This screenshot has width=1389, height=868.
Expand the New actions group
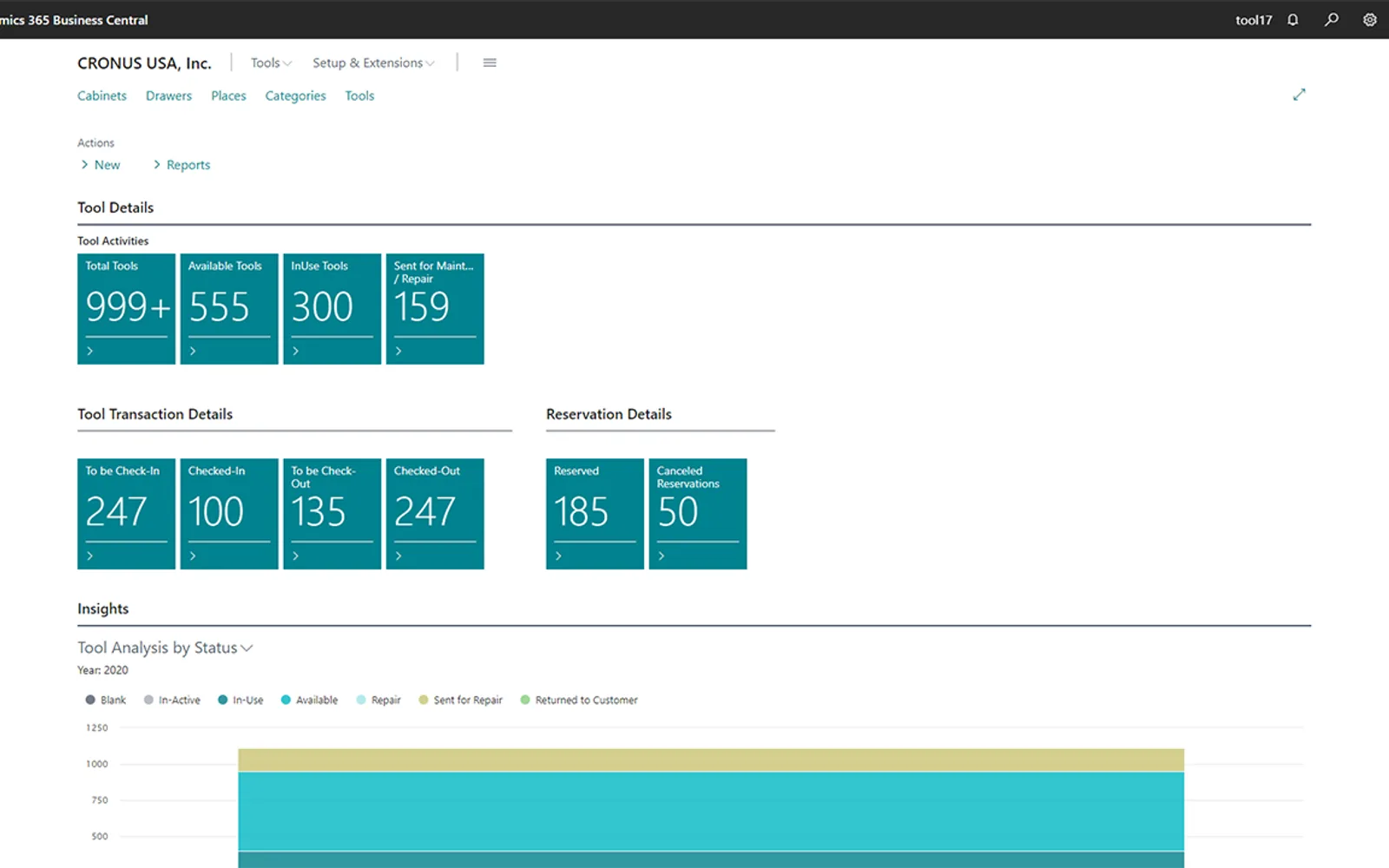click(x=101, y=165)
